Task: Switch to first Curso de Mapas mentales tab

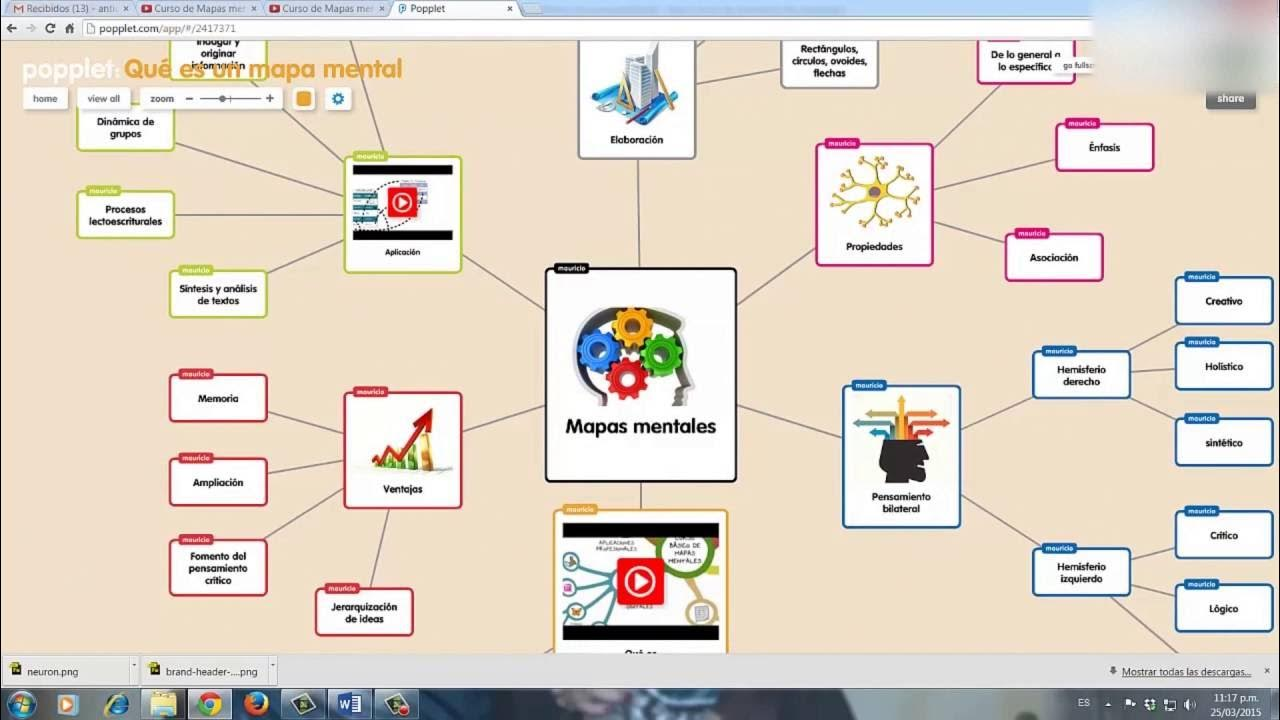Action: tap(199, 9)
